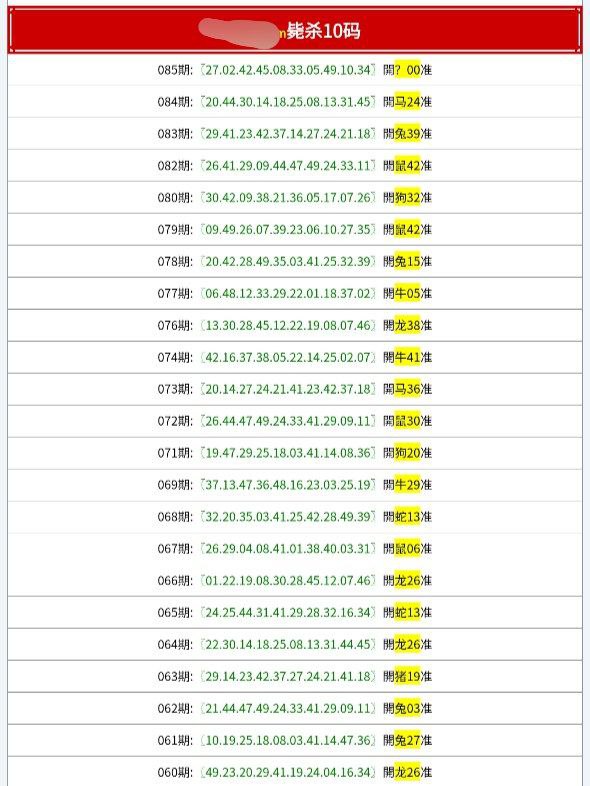Click highlighted 龙38 in 076期 row

pyautogui.click(x=407, y=325)
